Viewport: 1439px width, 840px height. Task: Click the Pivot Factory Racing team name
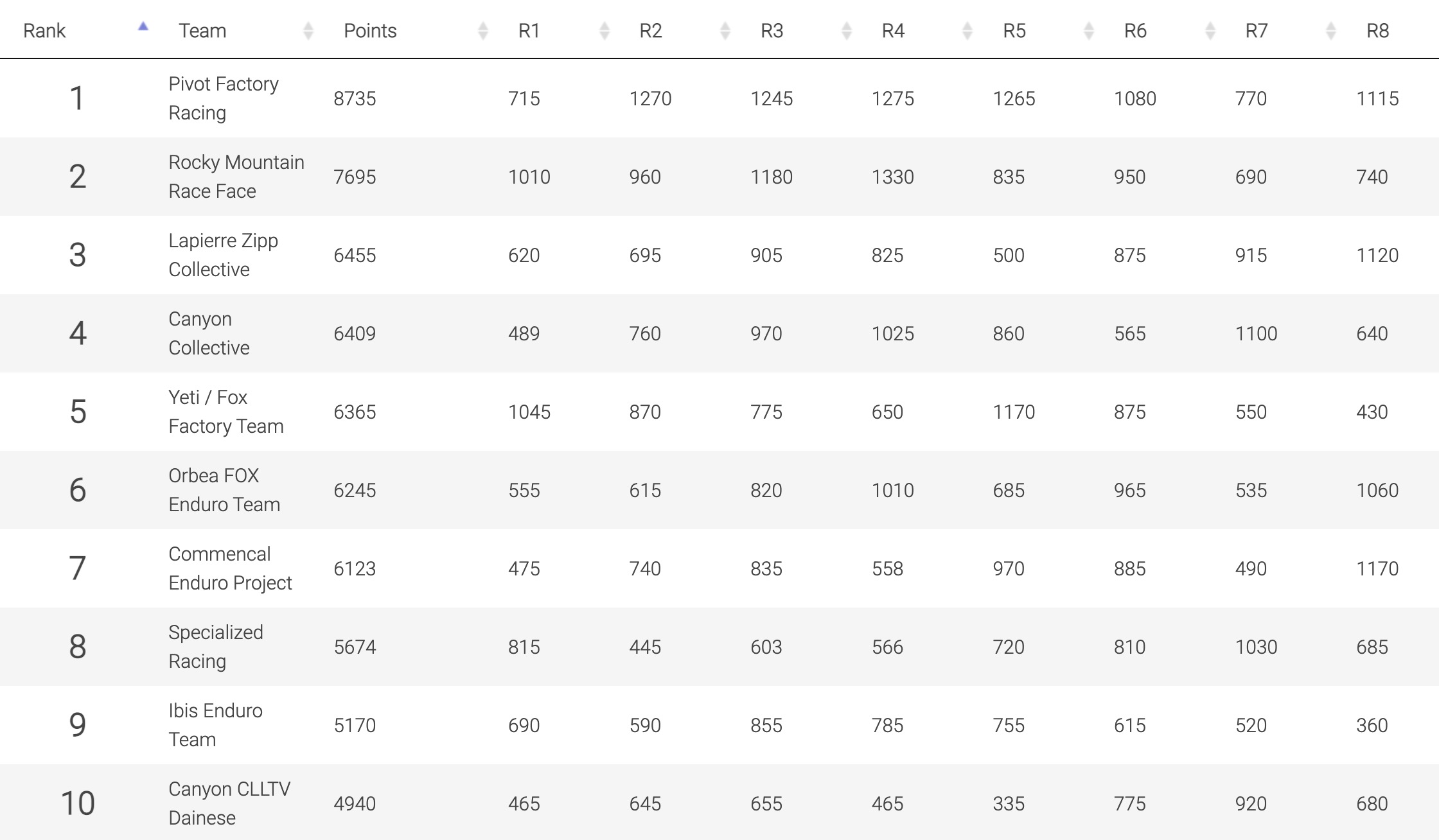pos(224,98)
